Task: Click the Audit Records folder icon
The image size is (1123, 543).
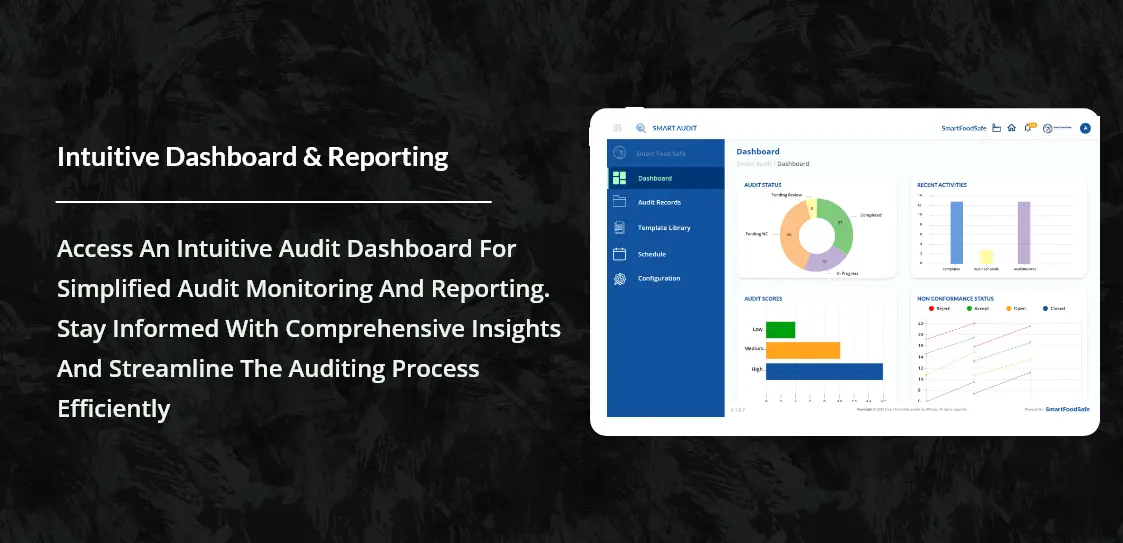Action: (620, 202)
